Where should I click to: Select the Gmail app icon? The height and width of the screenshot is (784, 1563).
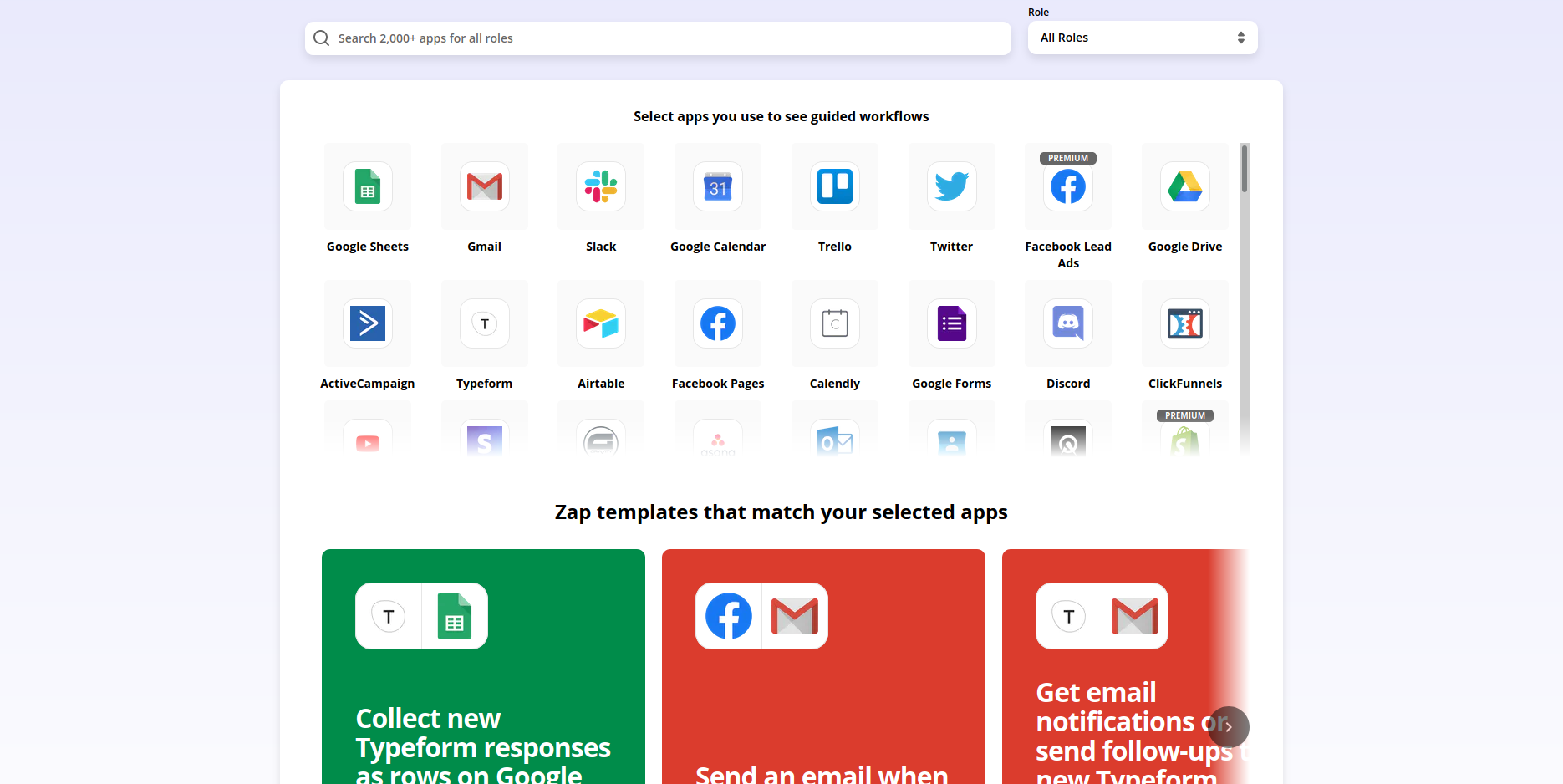tap(485, 186)
